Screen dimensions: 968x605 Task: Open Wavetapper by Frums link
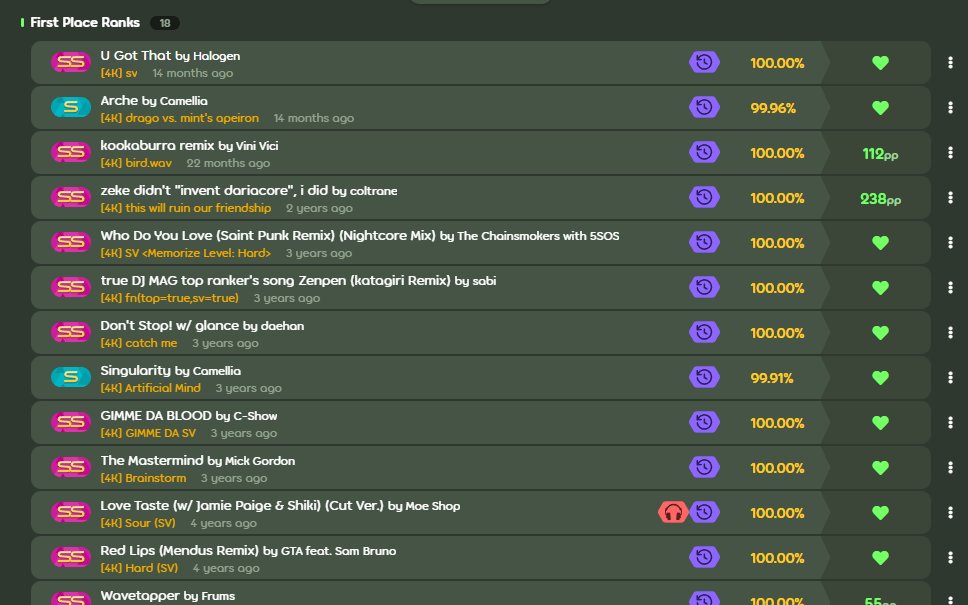point(168,596)
